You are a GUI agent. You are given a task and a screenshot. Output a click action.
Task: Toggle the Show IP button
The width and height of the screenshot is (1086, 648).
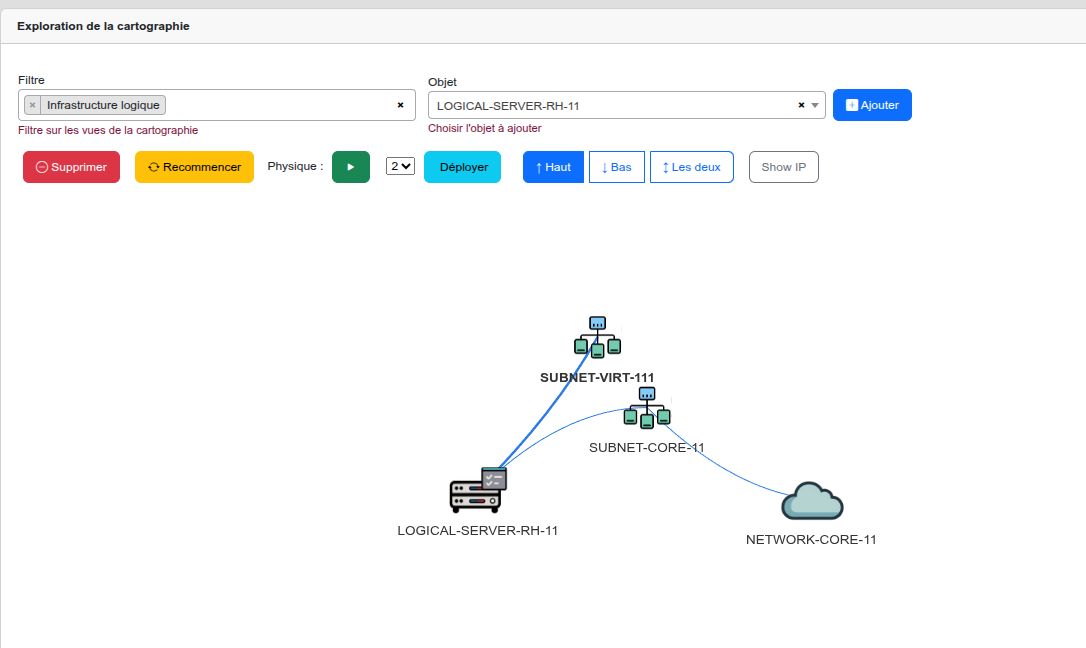[783, 167]
